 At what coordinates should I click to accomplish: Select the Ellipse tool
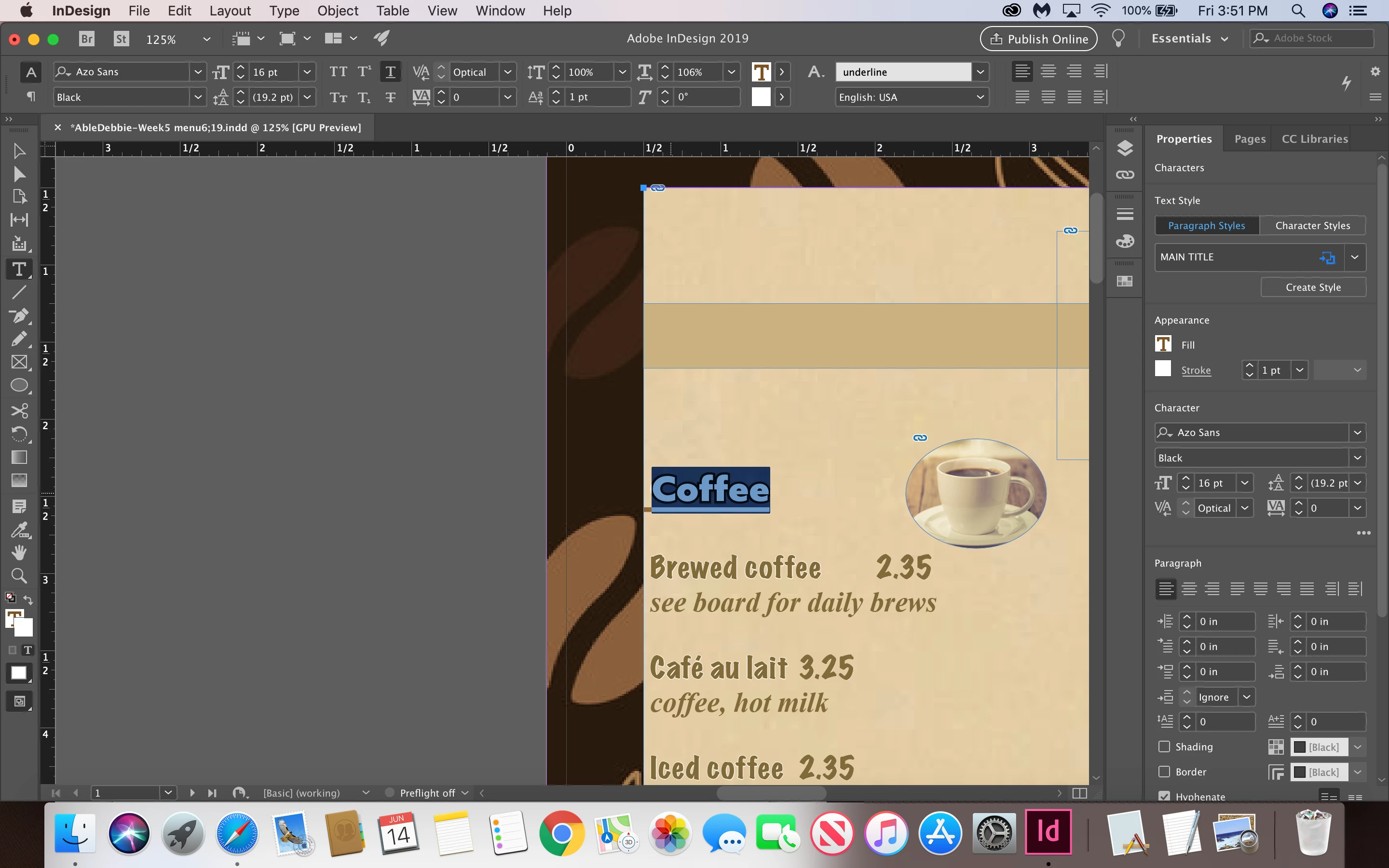point(18,385)
